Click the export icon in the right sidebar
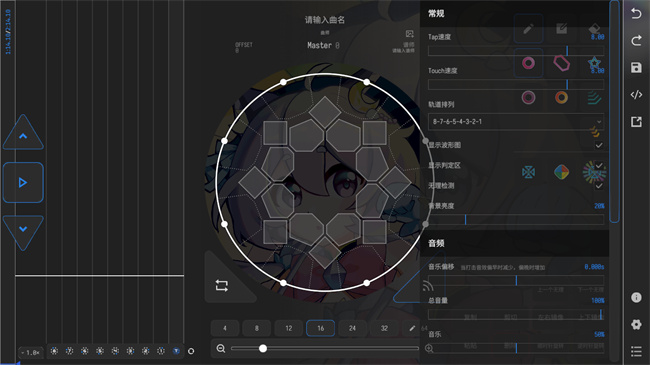 (636, 122)
